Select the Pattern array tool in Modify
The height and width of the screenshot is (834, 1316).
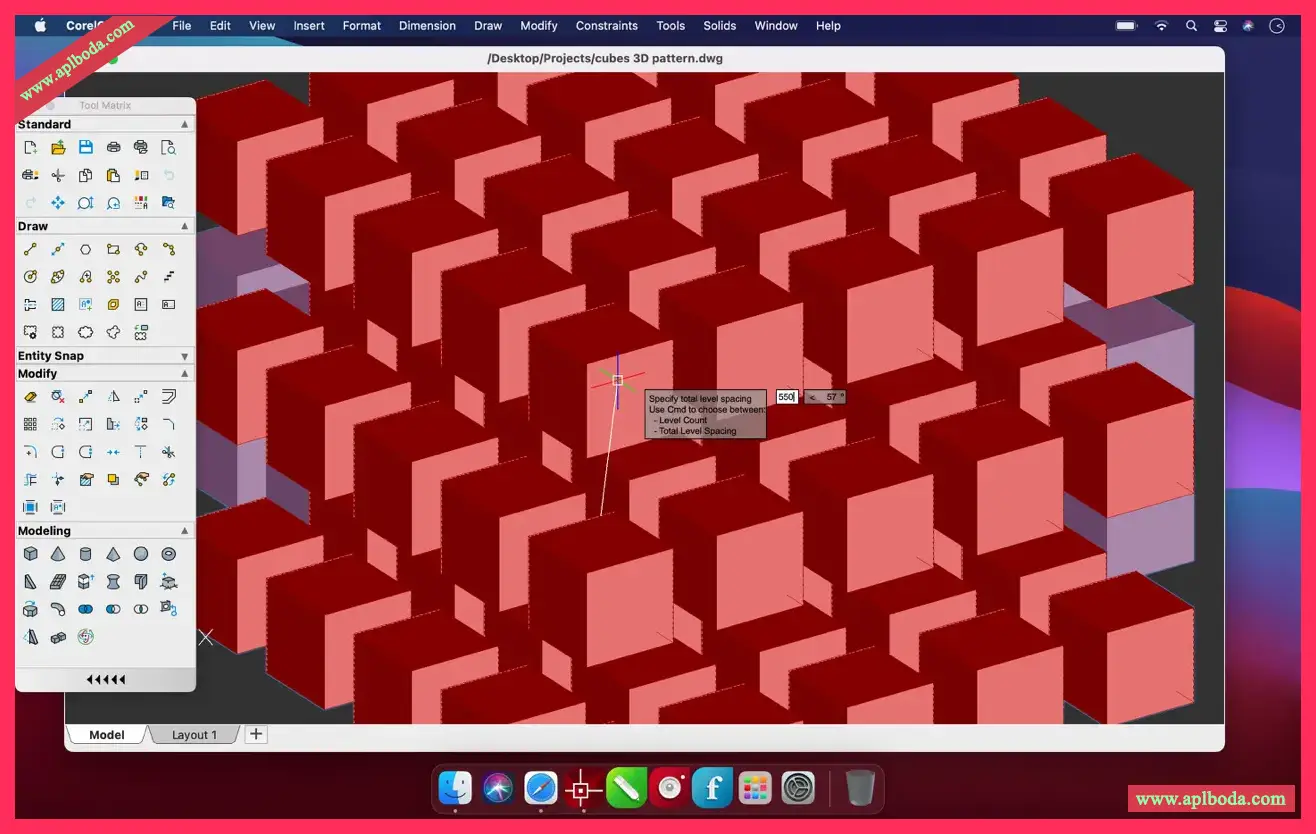[x=30, y=424]
